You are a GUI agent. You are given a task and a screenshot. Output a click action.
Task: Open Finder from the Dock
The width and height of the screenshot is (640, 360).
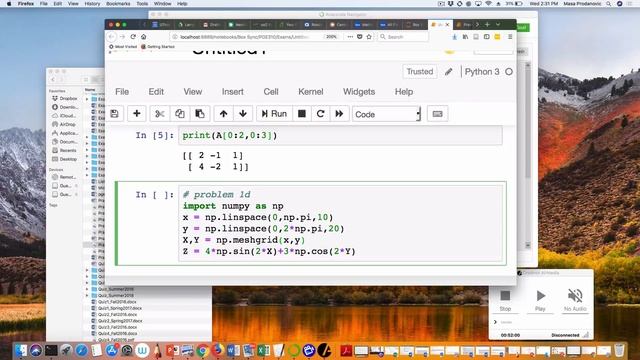tap(21, 350)
